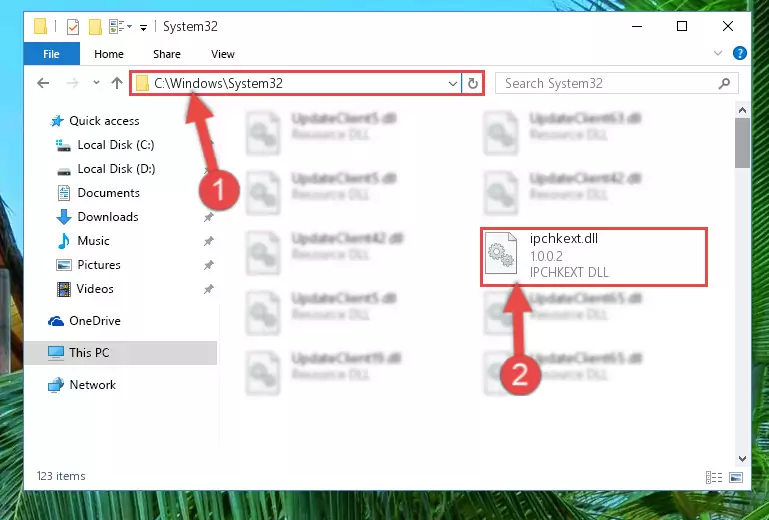Click the scrollbar up arrow

click(743, 110)
